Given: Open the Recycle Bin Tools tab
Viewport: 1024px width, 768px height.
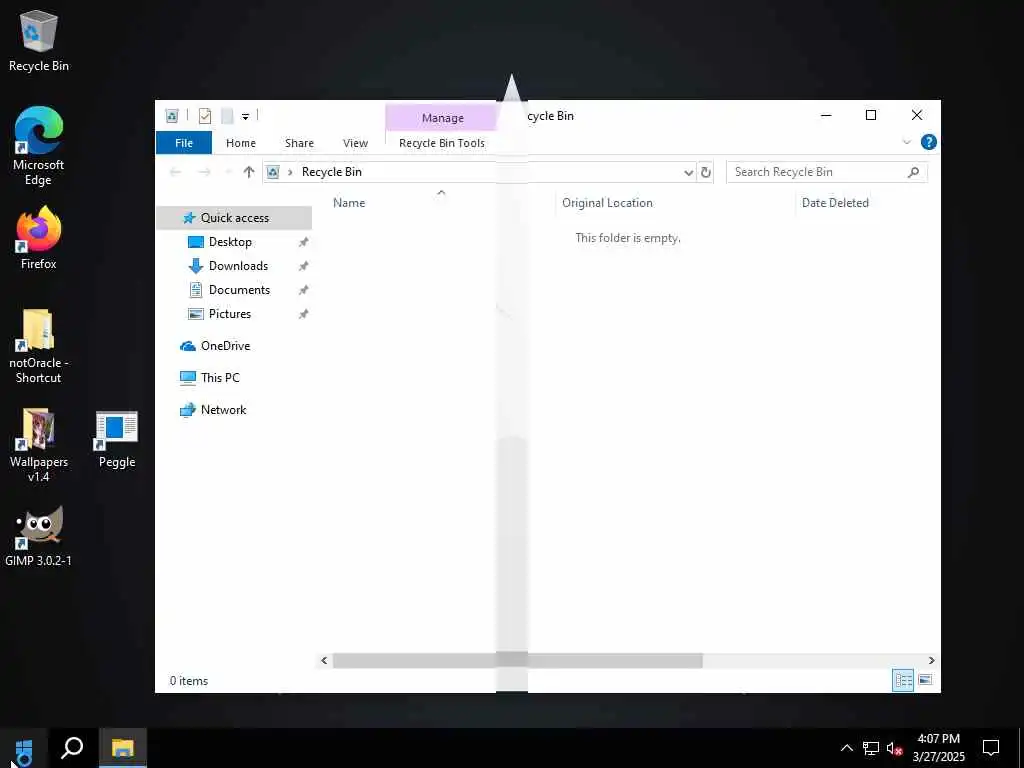Looking at the screenshot, I should (441, 143).
